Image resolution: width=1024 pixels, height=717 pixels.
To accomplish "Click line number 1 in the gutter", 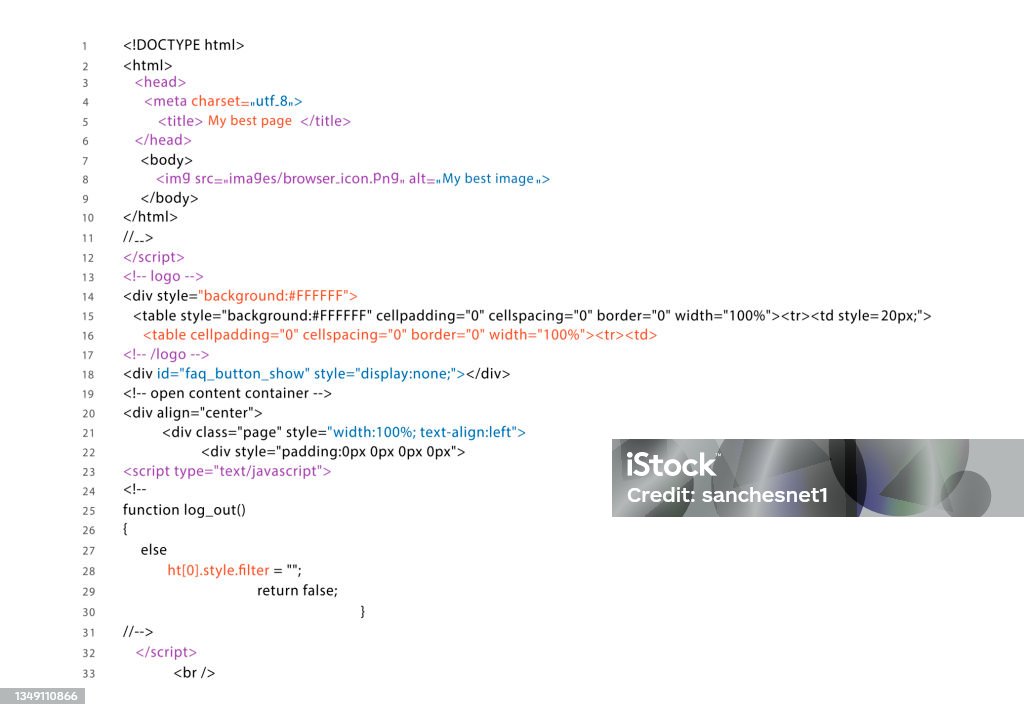I will (85, 46).
